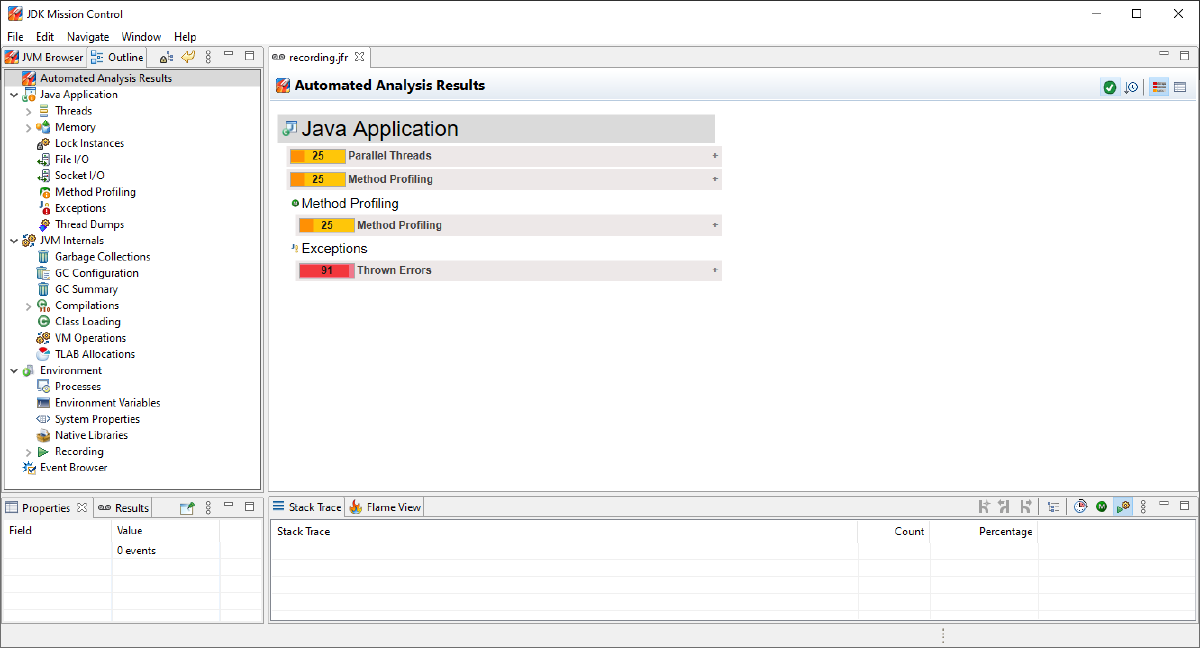Click the clock icon in Stack Trace toolbar
Viewport: 1200px width, 648px height.
pos(1080,507)
